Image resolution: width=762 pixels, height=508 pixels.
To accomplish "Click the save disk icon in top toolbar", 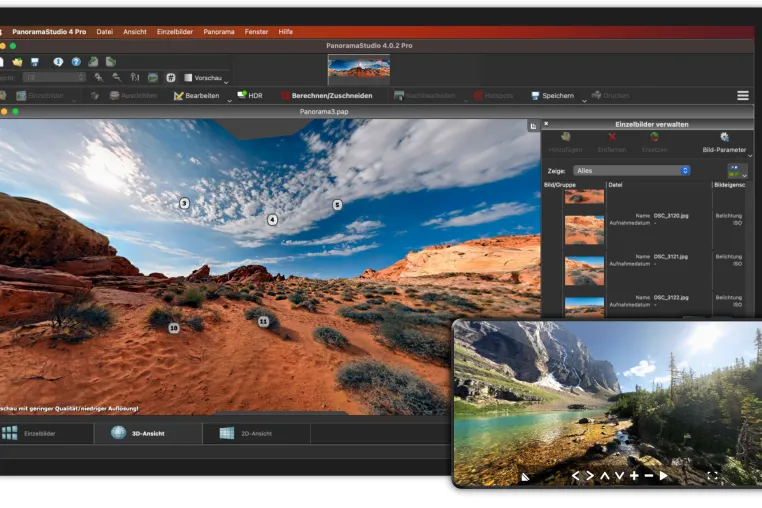I will (x=35, y=62).
